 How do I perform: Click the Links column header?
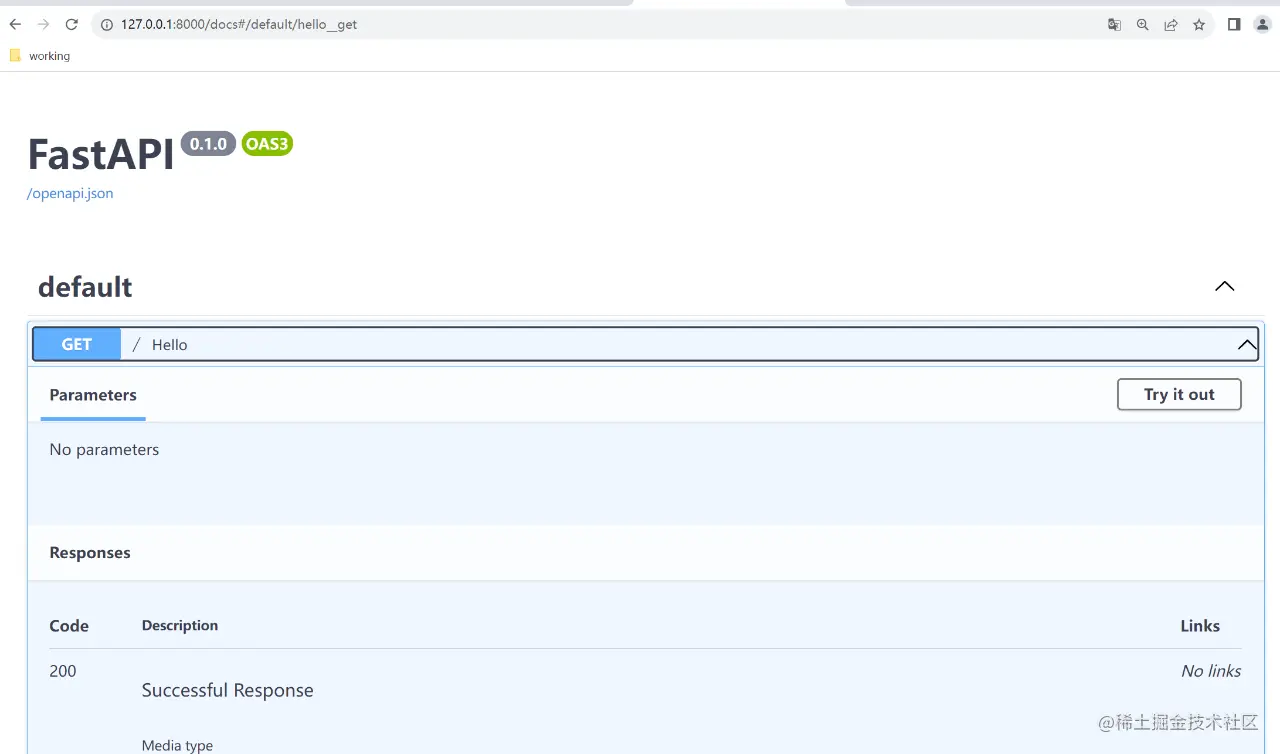[1200, 626]
